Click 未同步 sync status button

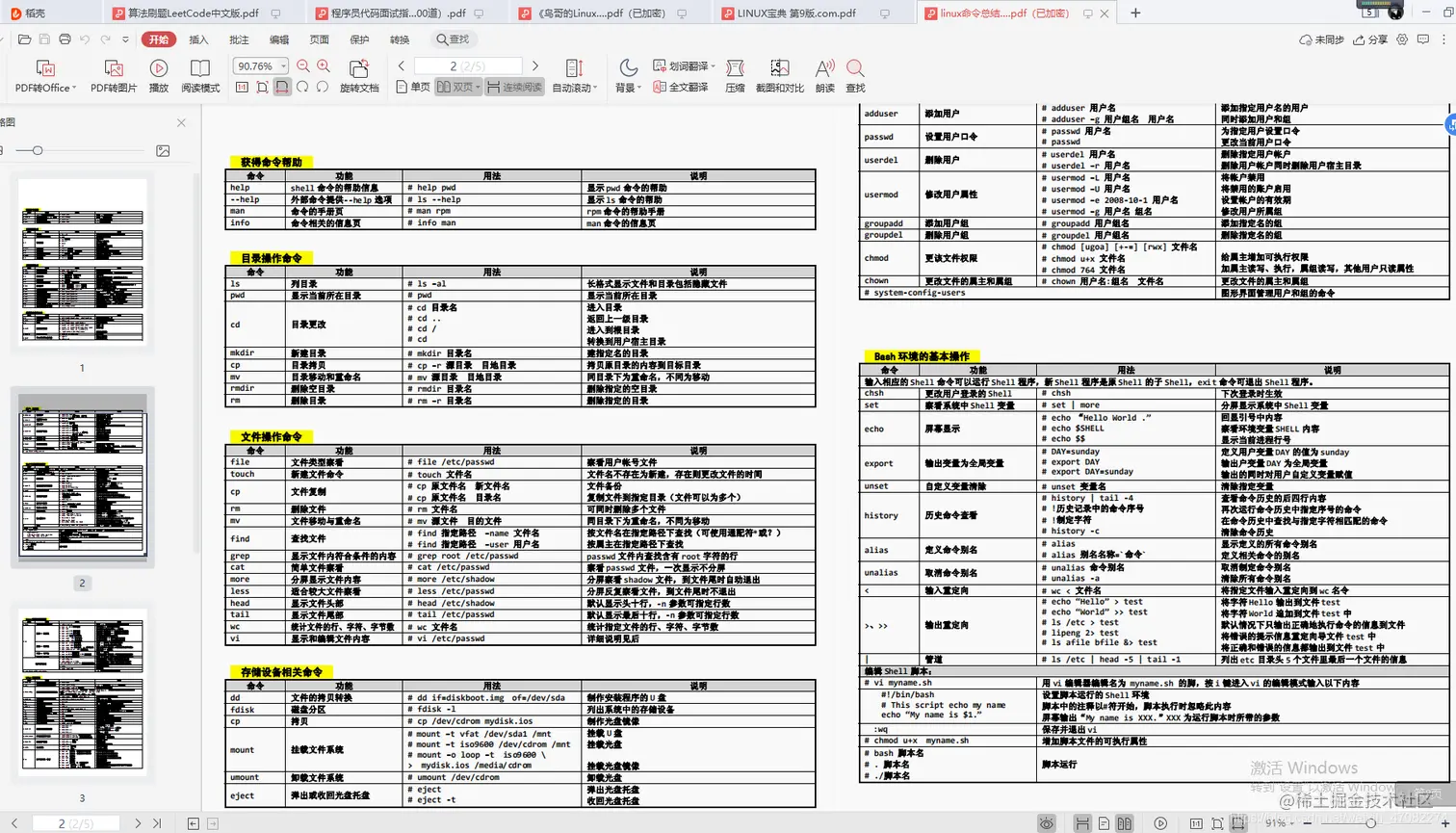click(x=1321, y=39)
